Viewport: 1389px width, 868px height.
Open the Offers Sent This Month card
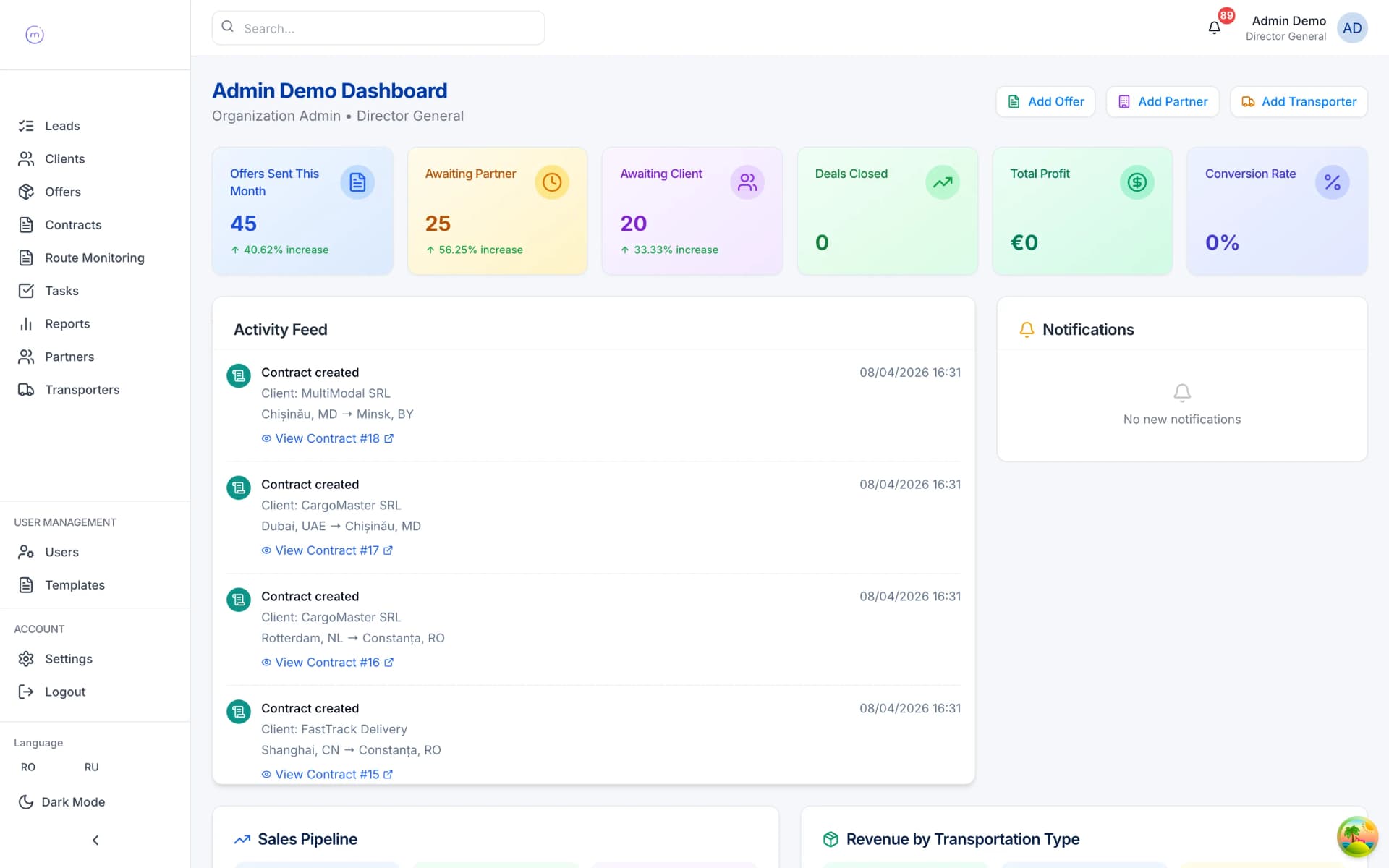click(x=302, y=211)
